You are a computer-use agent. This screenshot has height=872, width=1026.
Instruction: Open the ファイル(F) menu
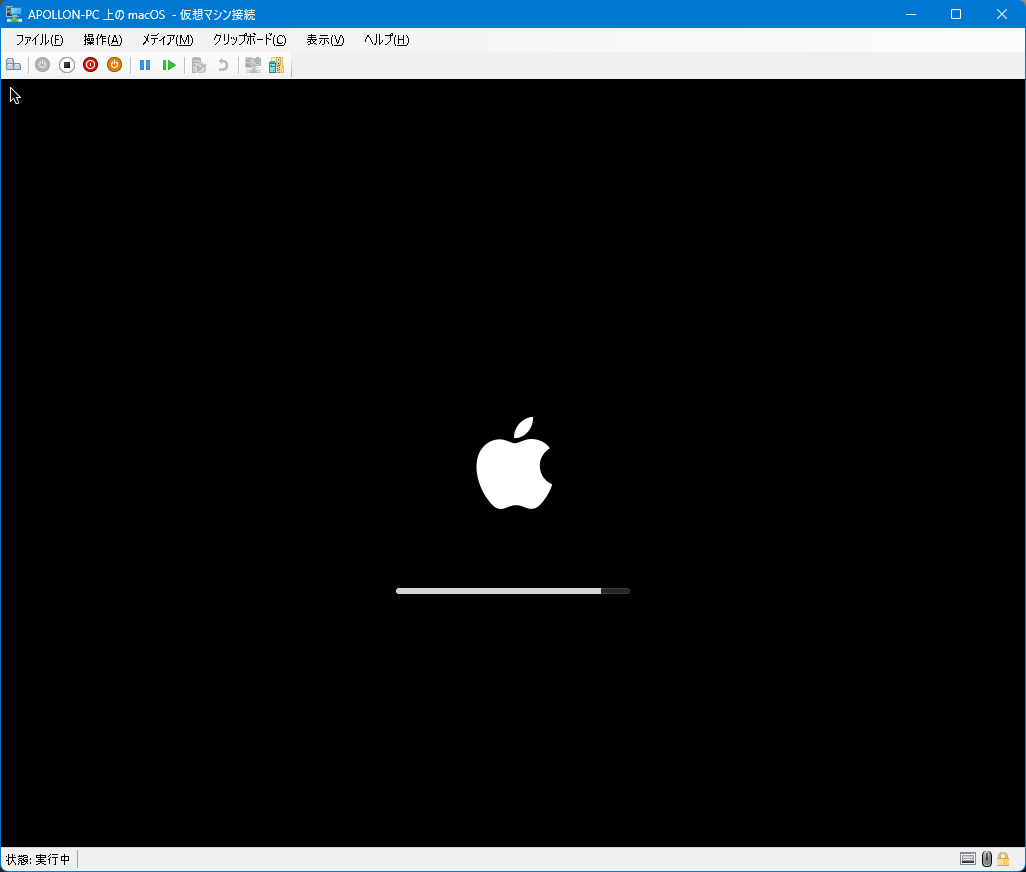tap(39, 40)
